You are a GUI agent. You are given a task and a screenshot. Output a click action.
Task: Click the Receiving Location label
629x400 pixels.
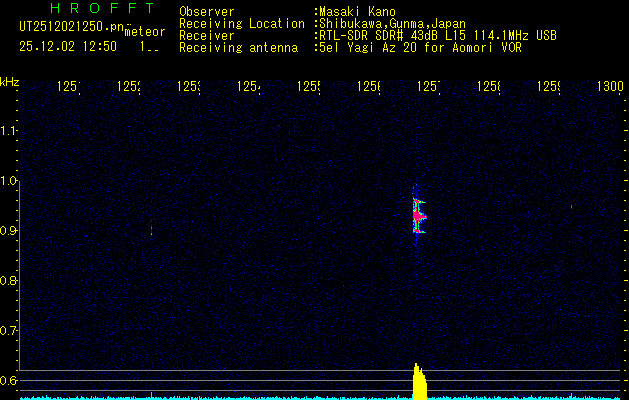pyautogui.click(x=242, y=24)
